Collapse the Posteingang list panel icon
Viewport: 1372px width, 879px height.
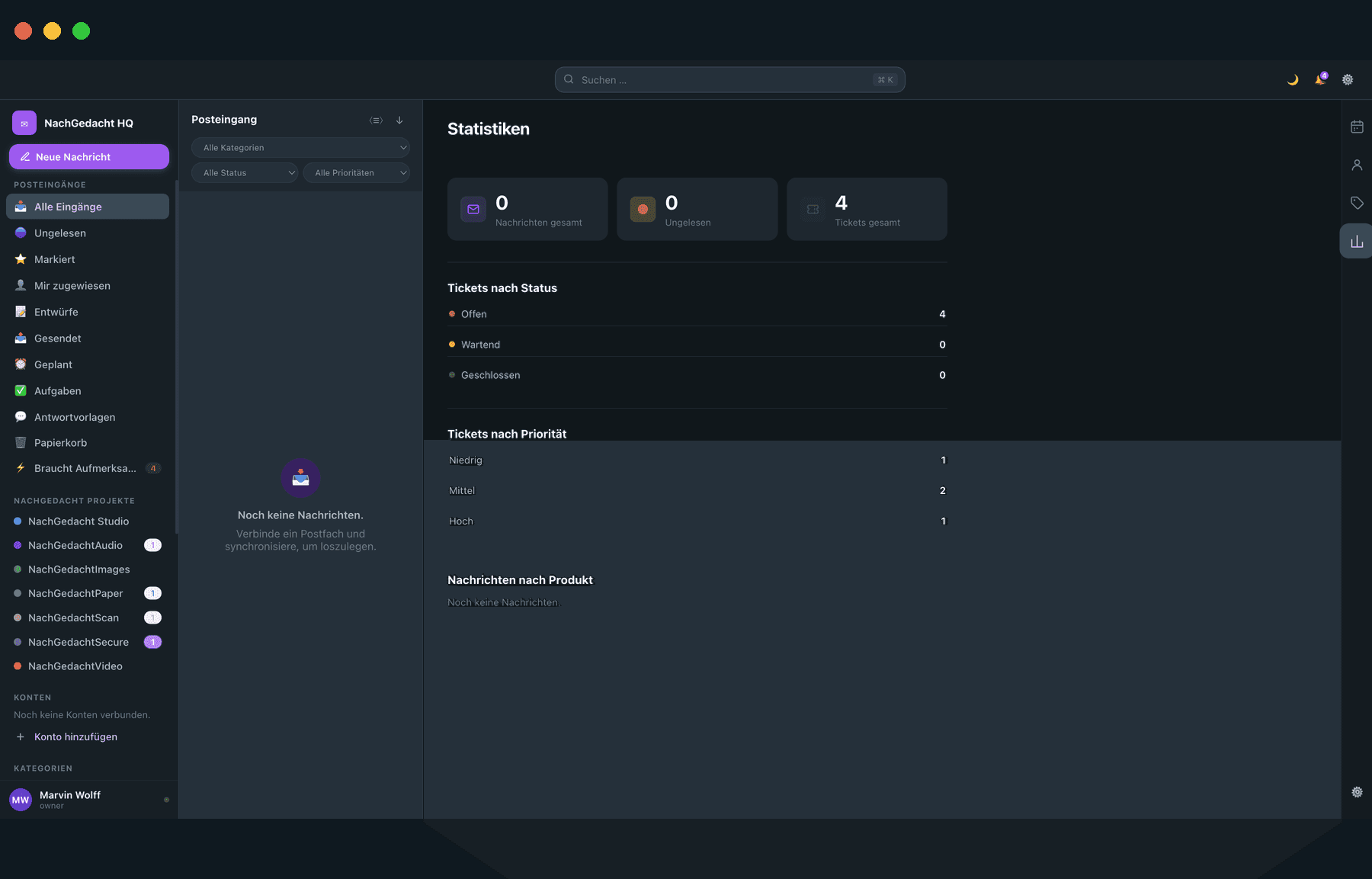pos(376,120)
